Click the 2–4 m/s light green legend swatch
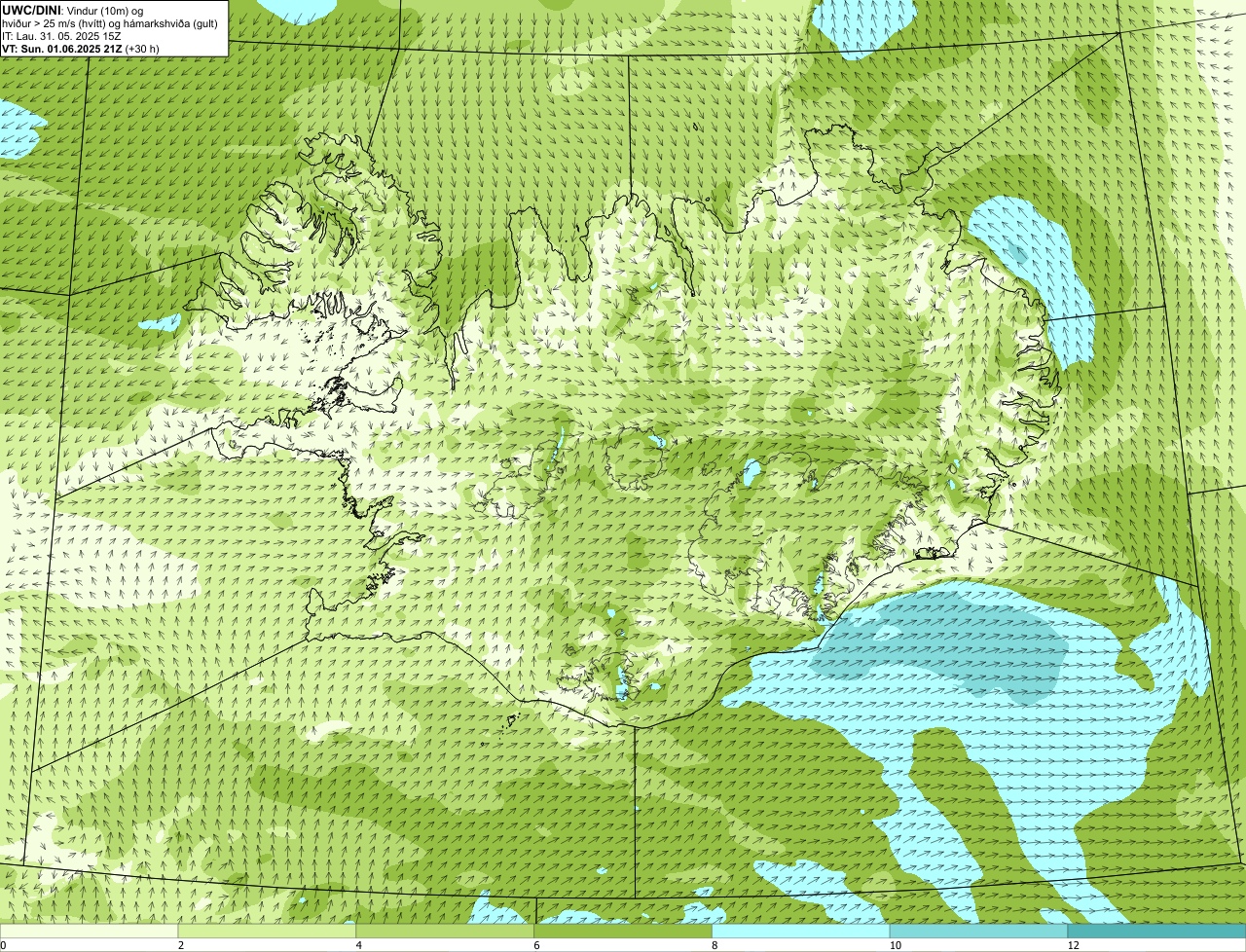The width and height of the screenshot is (1246, 952). [268, 932]
